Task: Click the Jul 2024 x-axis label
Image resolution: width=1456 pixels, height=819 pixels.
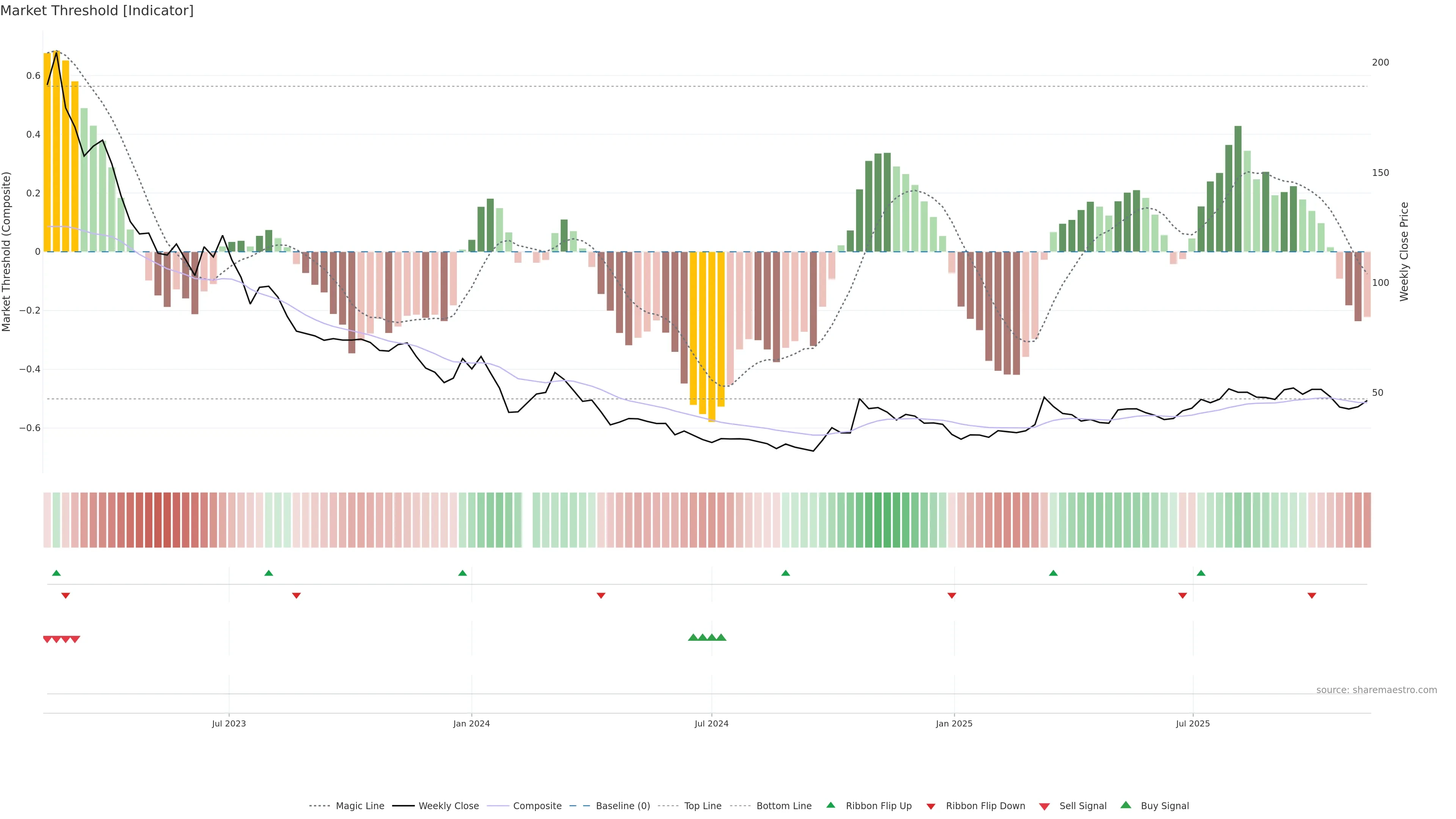Action: tap(711, 723)
